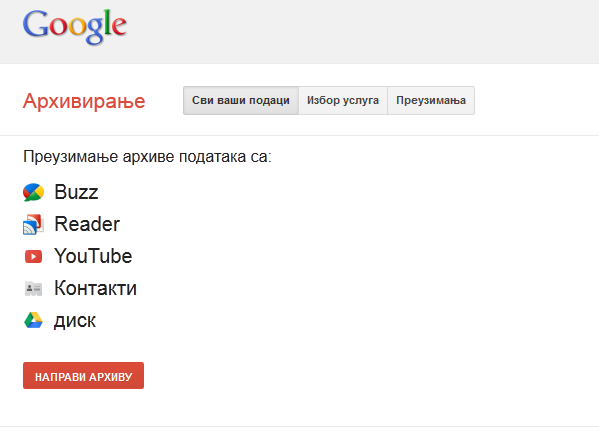Click the gray Контакти card icon
The image size is (599, 433).
pos(34,289)
